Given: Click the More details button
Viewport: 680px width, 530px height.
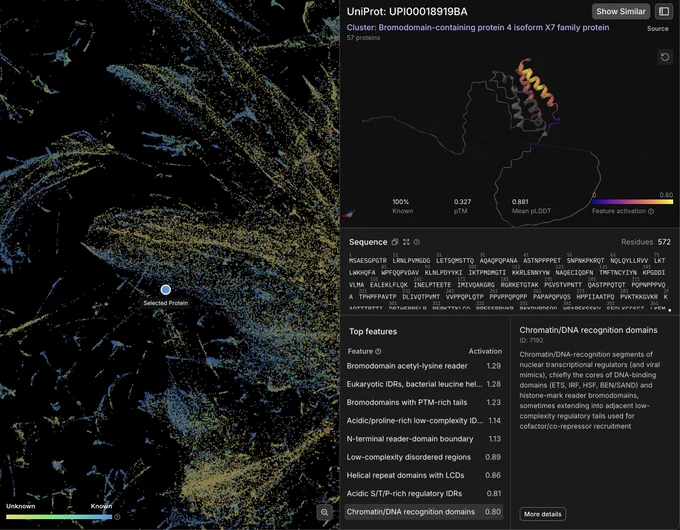Looking at the screenshot, I should point(543,514).
